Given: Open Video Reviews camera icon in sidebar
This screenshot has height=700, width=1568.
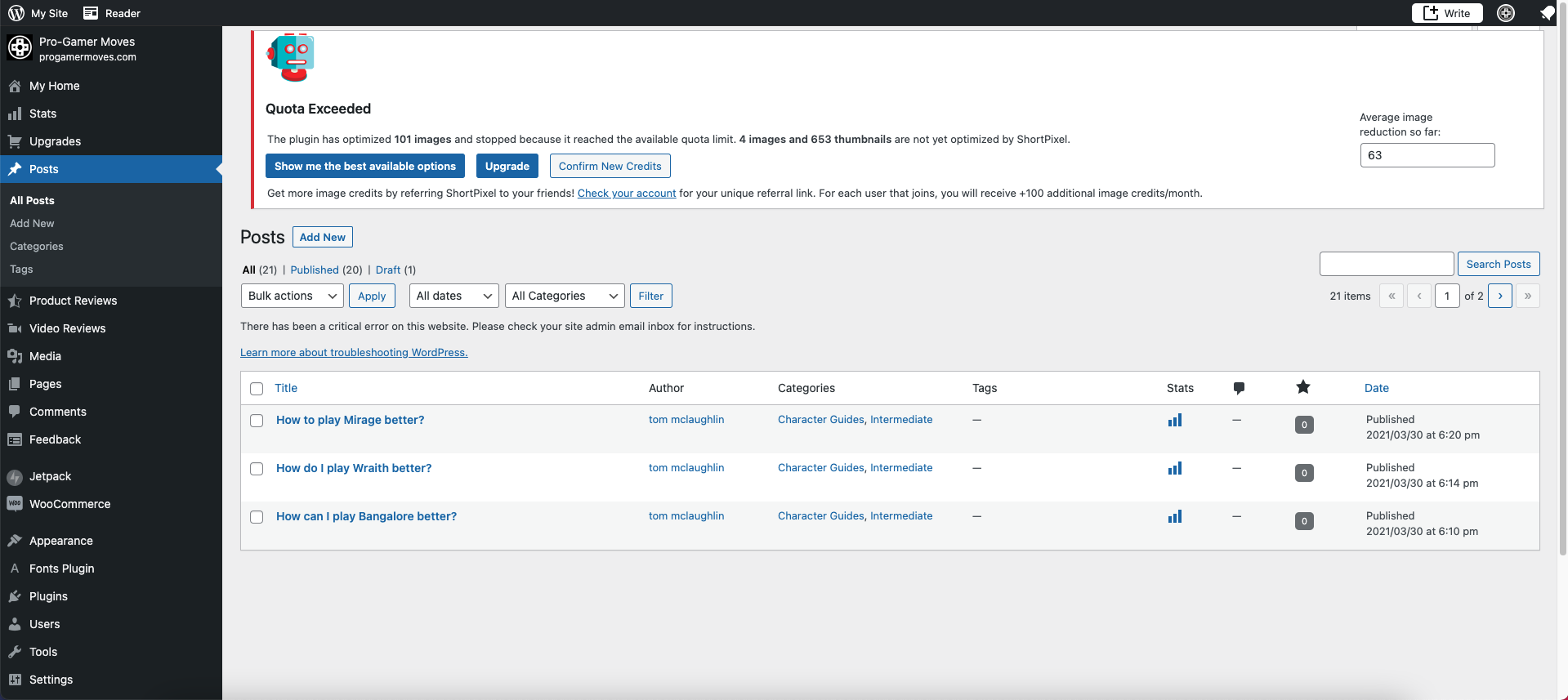Looking at the screenshot, I should (x=15, y=328).
